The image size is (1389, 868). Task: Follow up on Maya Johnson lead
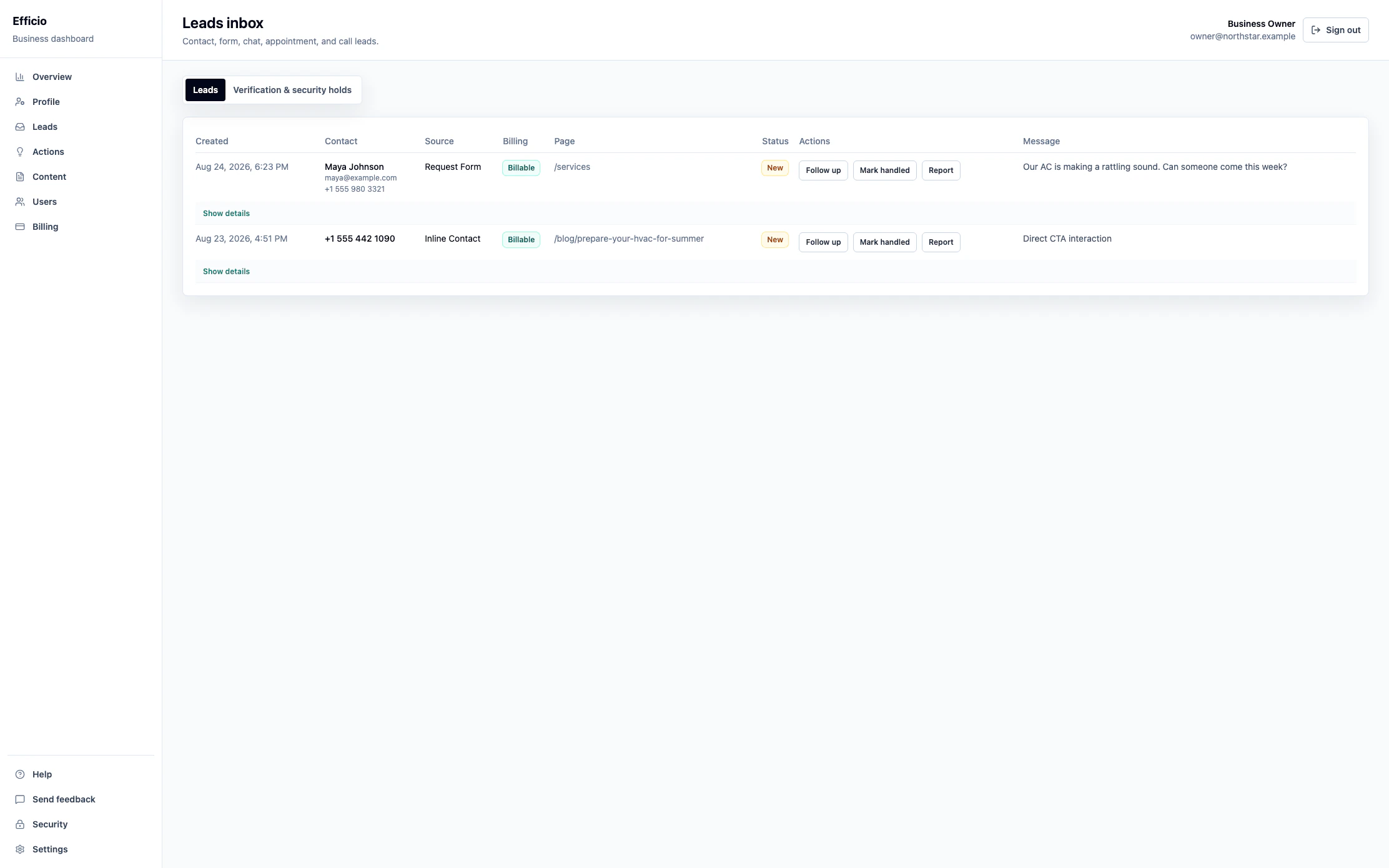(823, 170)
